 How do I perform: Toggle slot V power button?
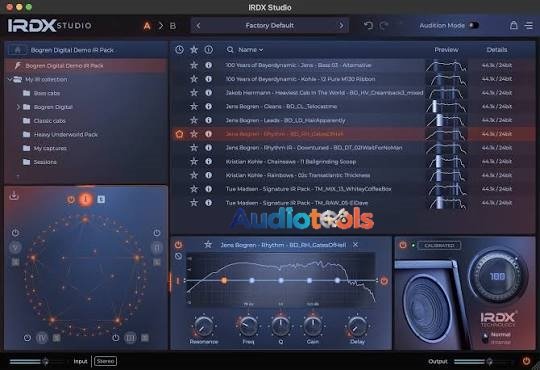pos(15,233)
